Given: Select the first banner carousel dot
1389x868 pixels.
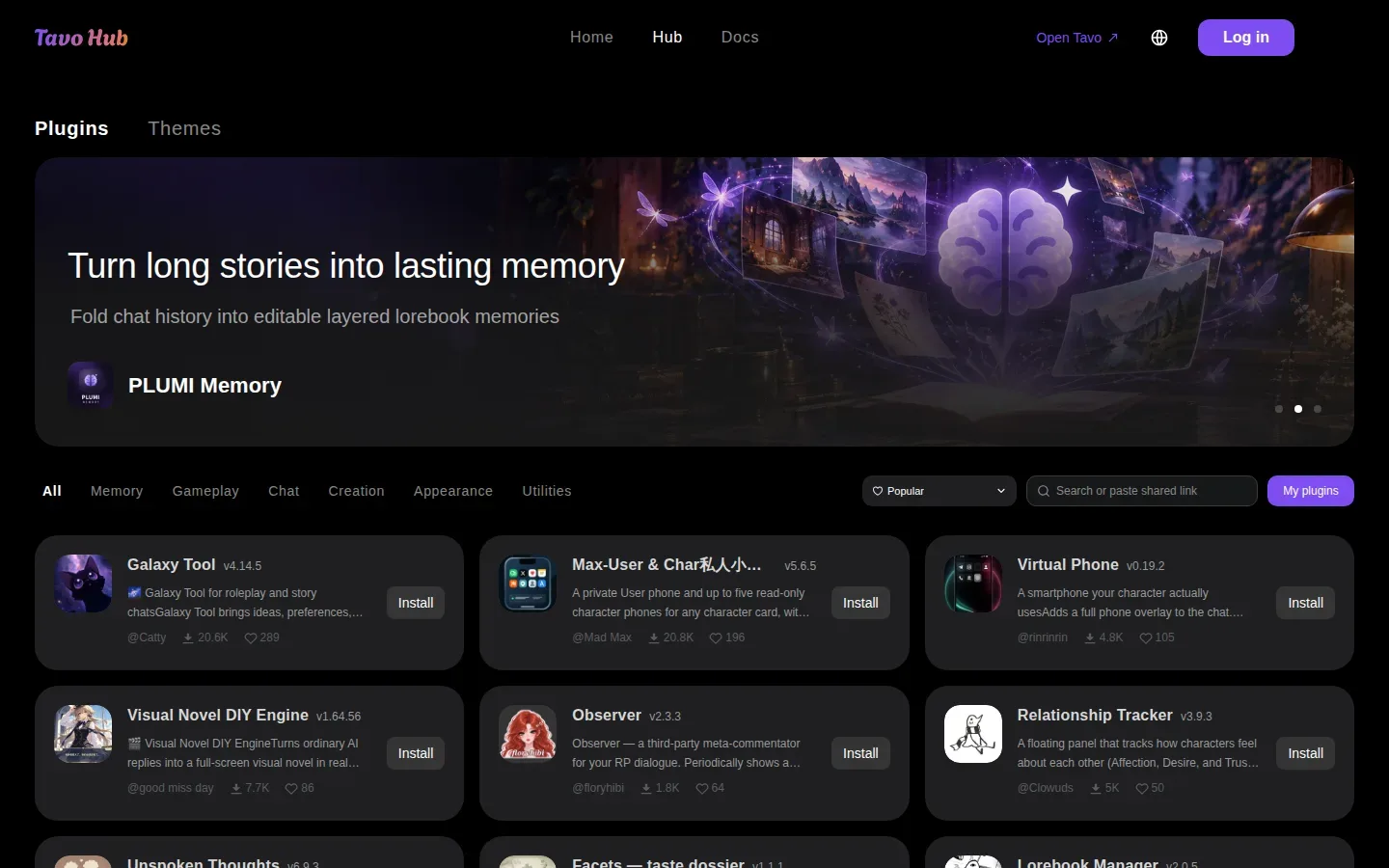Looking at the screenshot, I should click(1279, 409).
